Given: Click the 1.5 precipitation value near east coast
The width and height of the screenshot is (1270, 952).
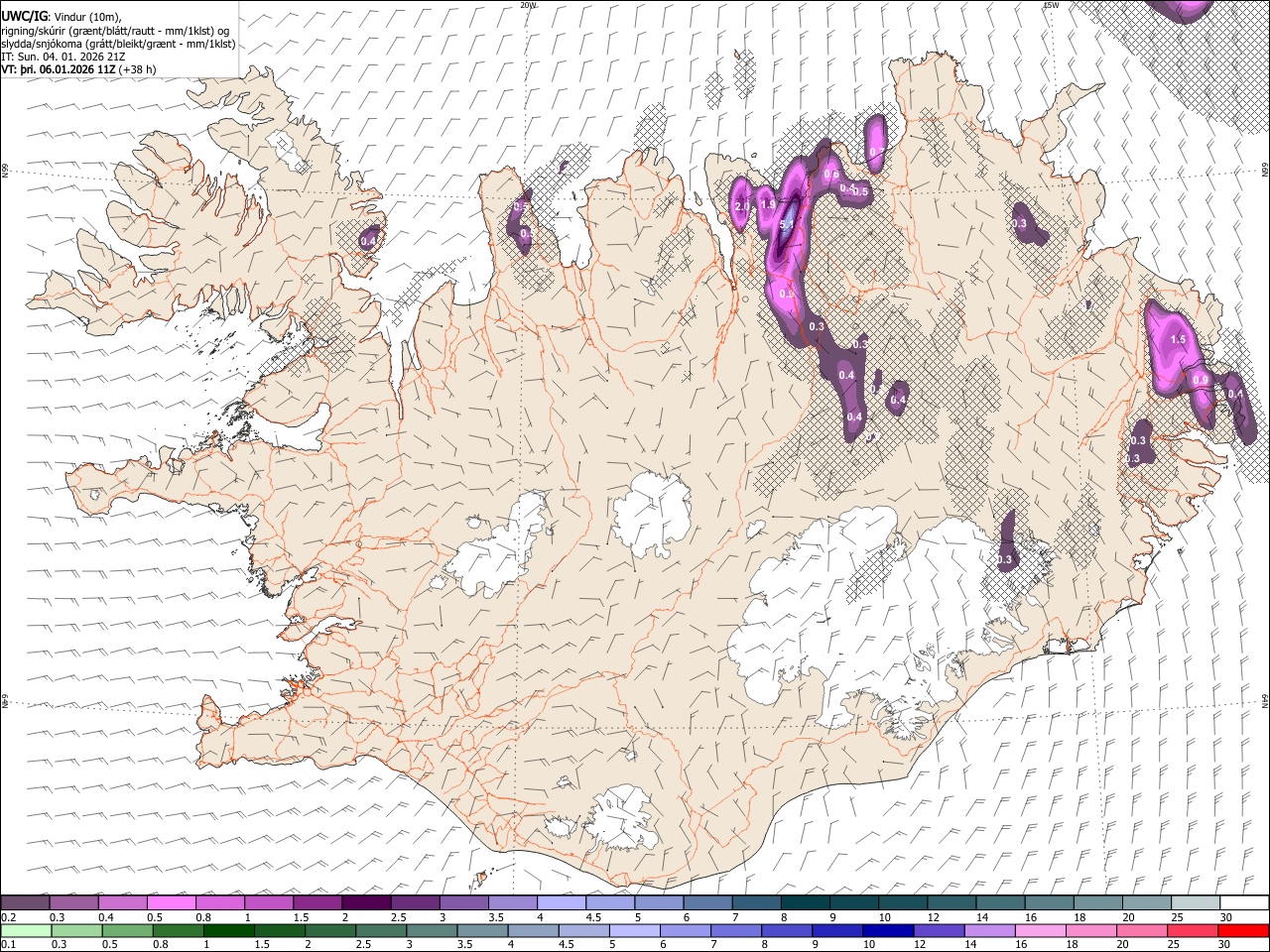Looking at the screenshot, I should pos(1178,339).
